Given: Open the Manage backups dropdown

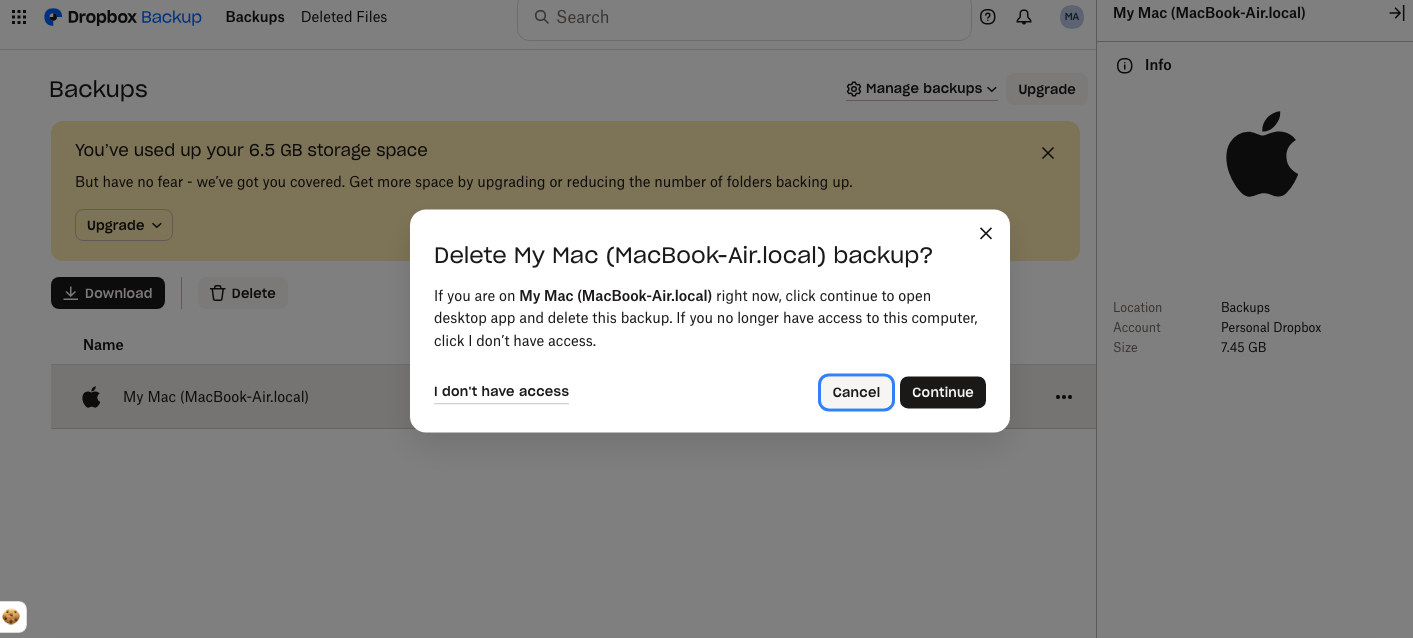Looking at the screenshot, I should [921, 88].
